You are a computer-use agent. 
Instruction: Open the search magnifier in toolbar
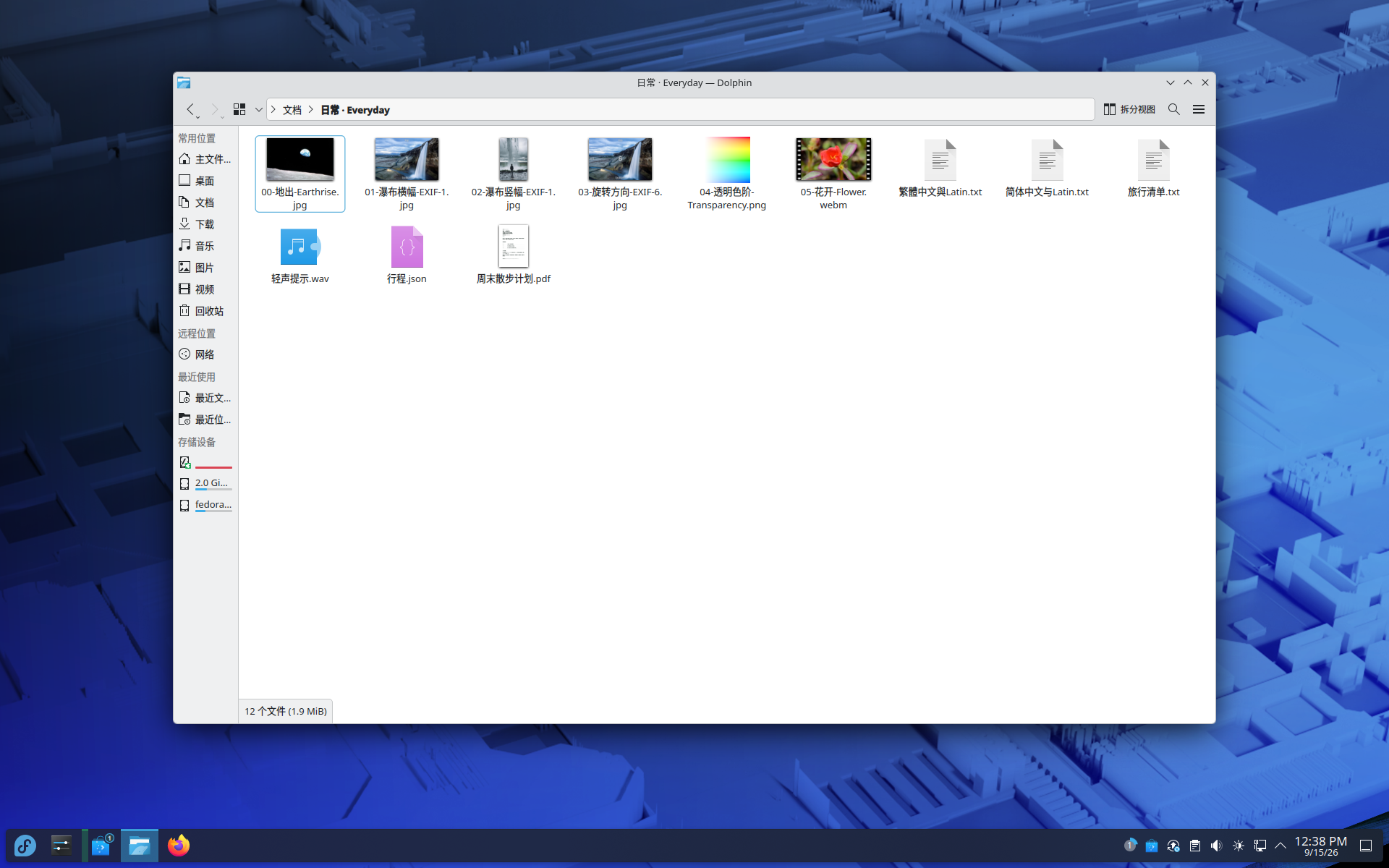pos(1174,109)
